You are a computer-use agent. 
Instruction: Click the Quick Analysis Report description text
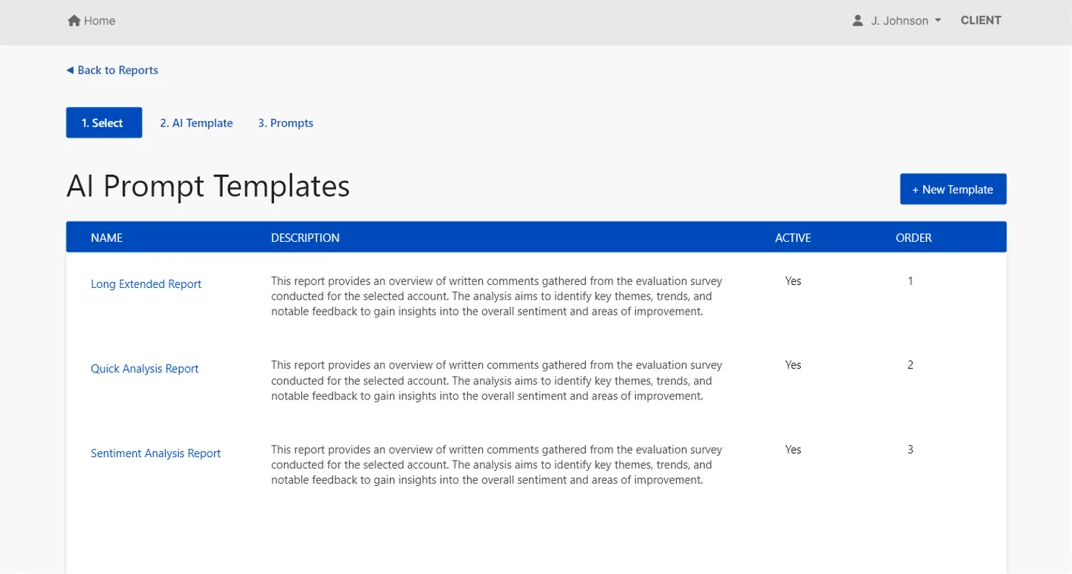(x=496, y=381)
